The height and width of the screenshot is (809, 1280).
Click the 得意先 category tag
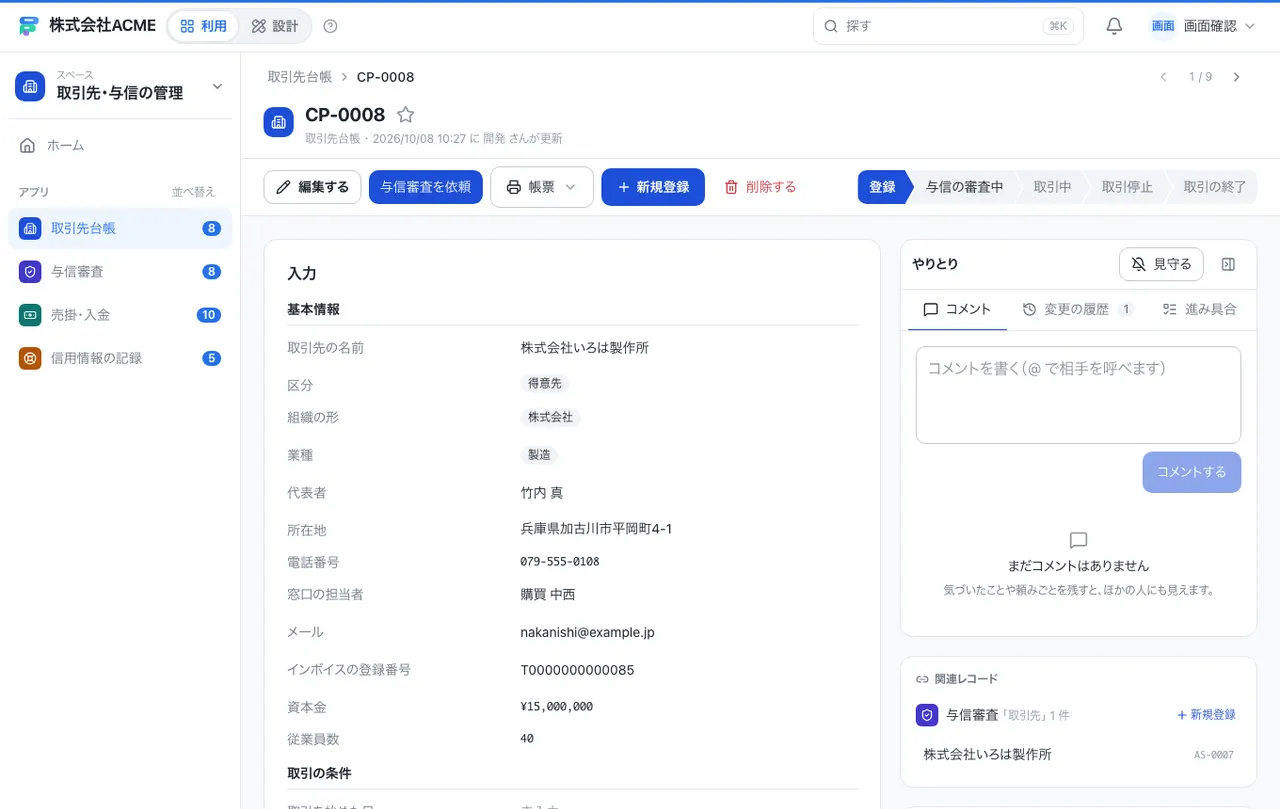tap(545, 383)
